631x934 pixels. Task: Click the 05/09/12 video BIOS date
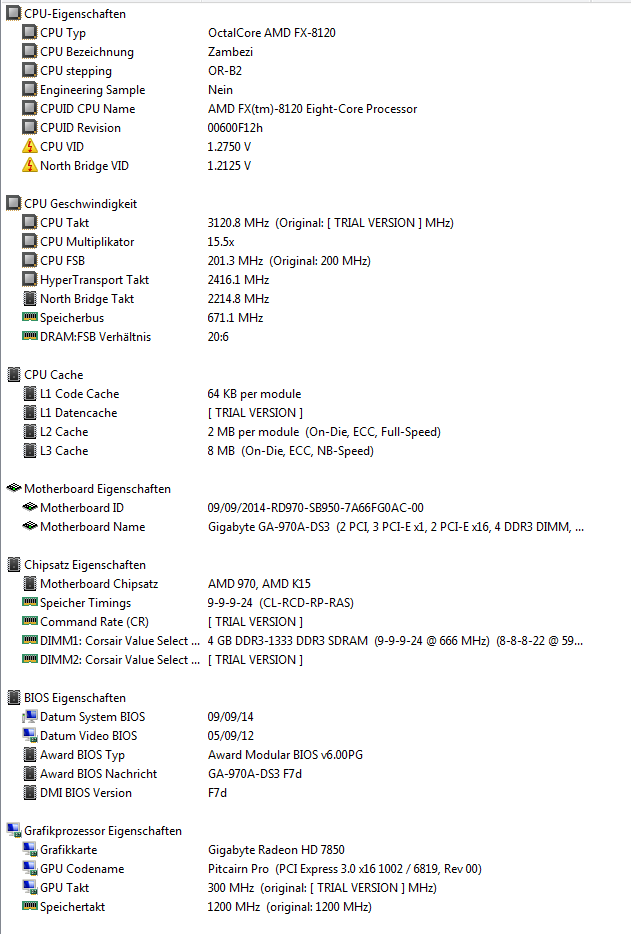coord(231,736)
